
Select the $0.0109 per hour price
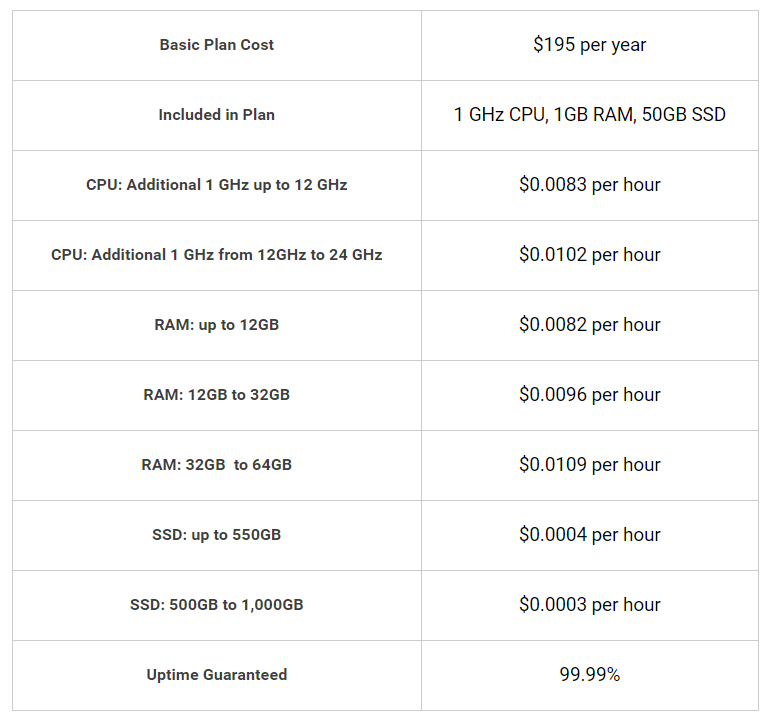pyautogui.click(x=589, y=465)
